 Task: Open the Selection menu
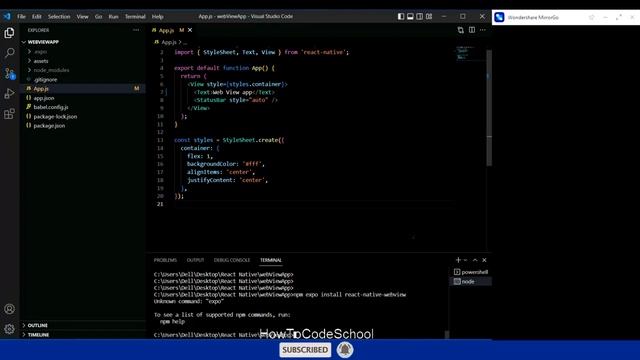pos(59,17)
